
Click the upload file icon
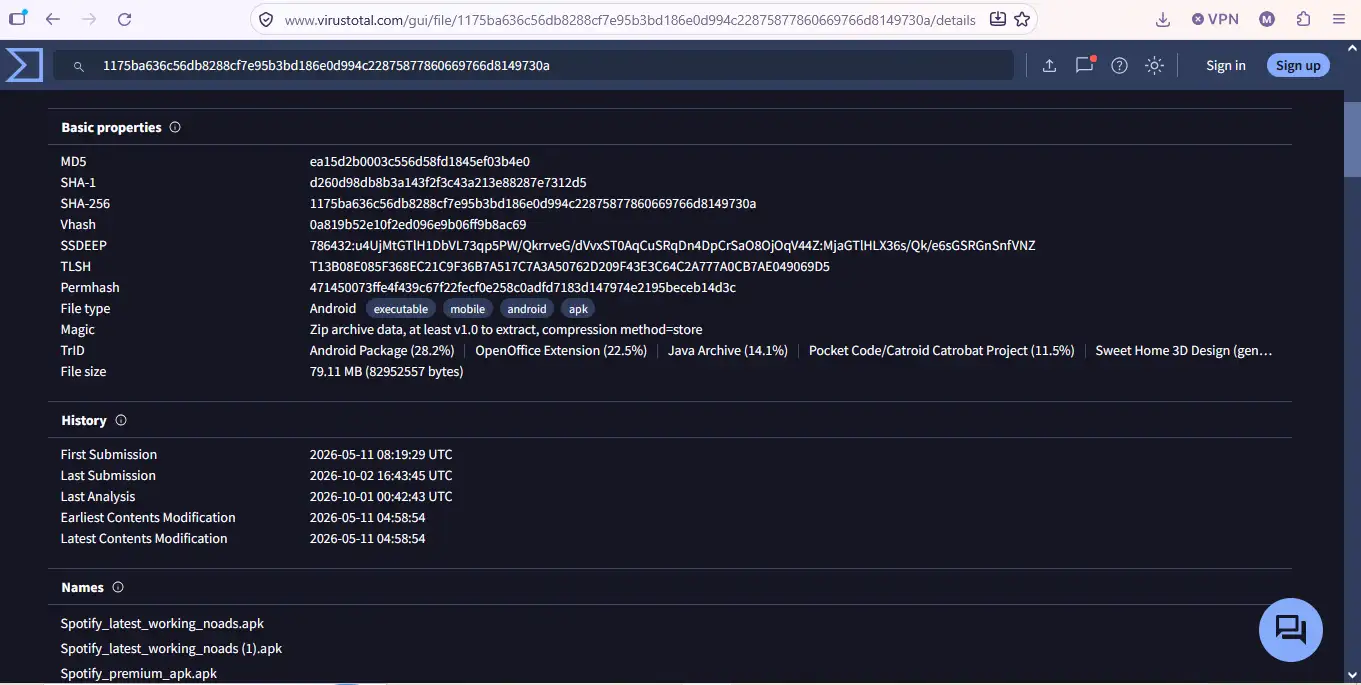coord(1049,65)
